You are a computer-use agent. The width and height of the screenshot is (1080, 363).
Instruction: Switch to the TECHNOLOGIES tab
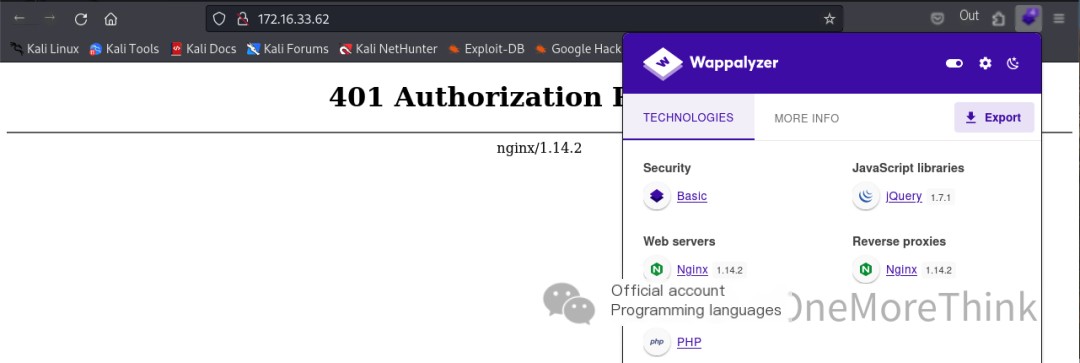pos(688,118)
